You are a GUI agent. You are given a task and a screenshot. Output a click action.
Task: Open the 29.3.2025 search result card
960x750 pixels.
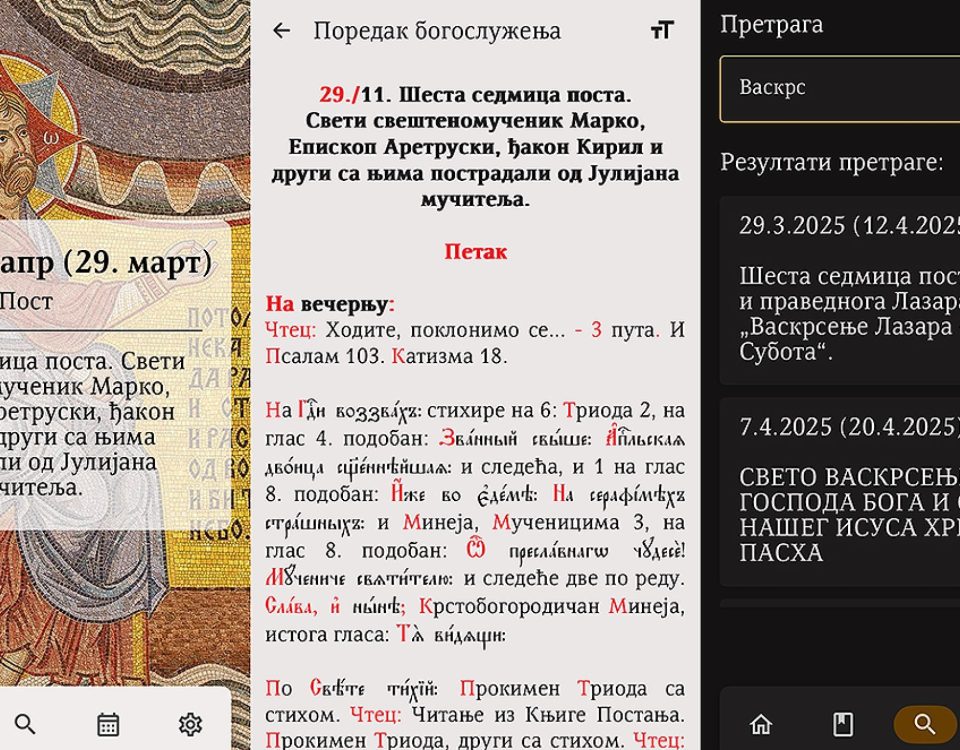[840, 289]
